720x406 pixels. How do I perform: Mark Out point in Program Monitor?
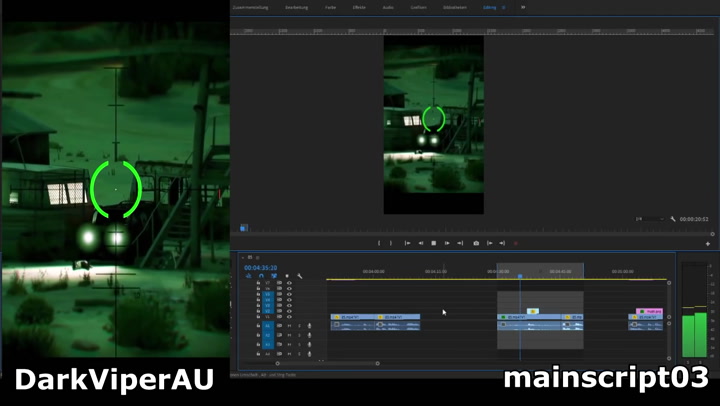(391, 243)
